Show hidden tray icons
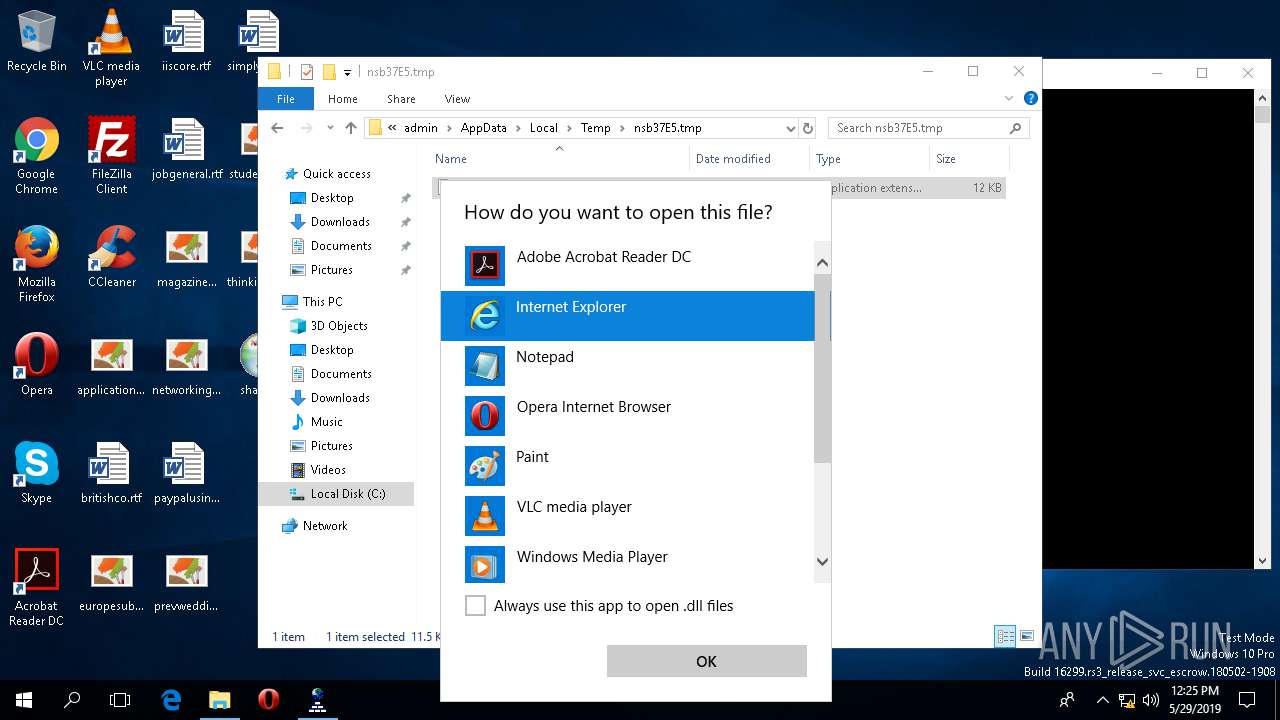Image resolution: width=1280 pixels, height=720 pixels. click(1103, 700)
